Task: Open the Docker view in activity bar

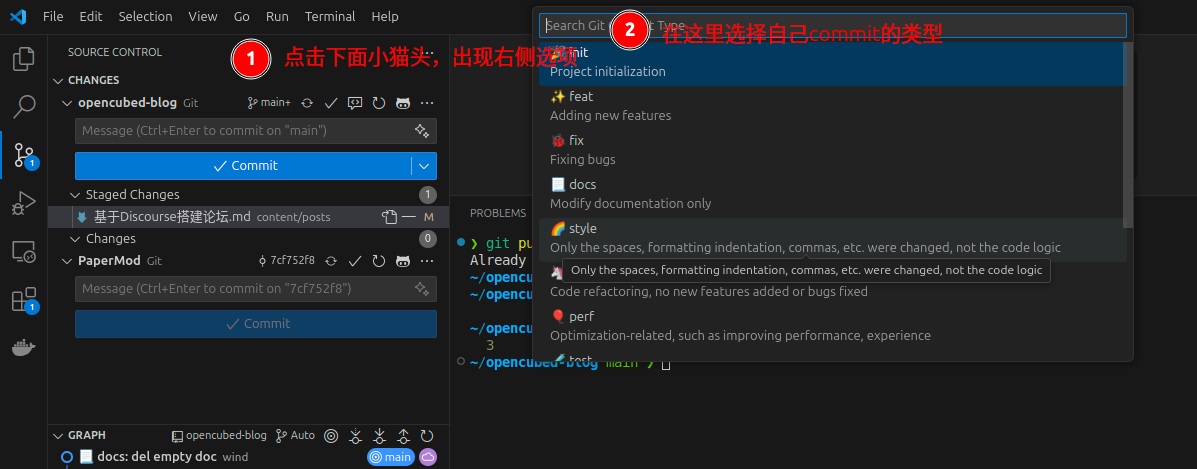Action: tap(23, 347)
